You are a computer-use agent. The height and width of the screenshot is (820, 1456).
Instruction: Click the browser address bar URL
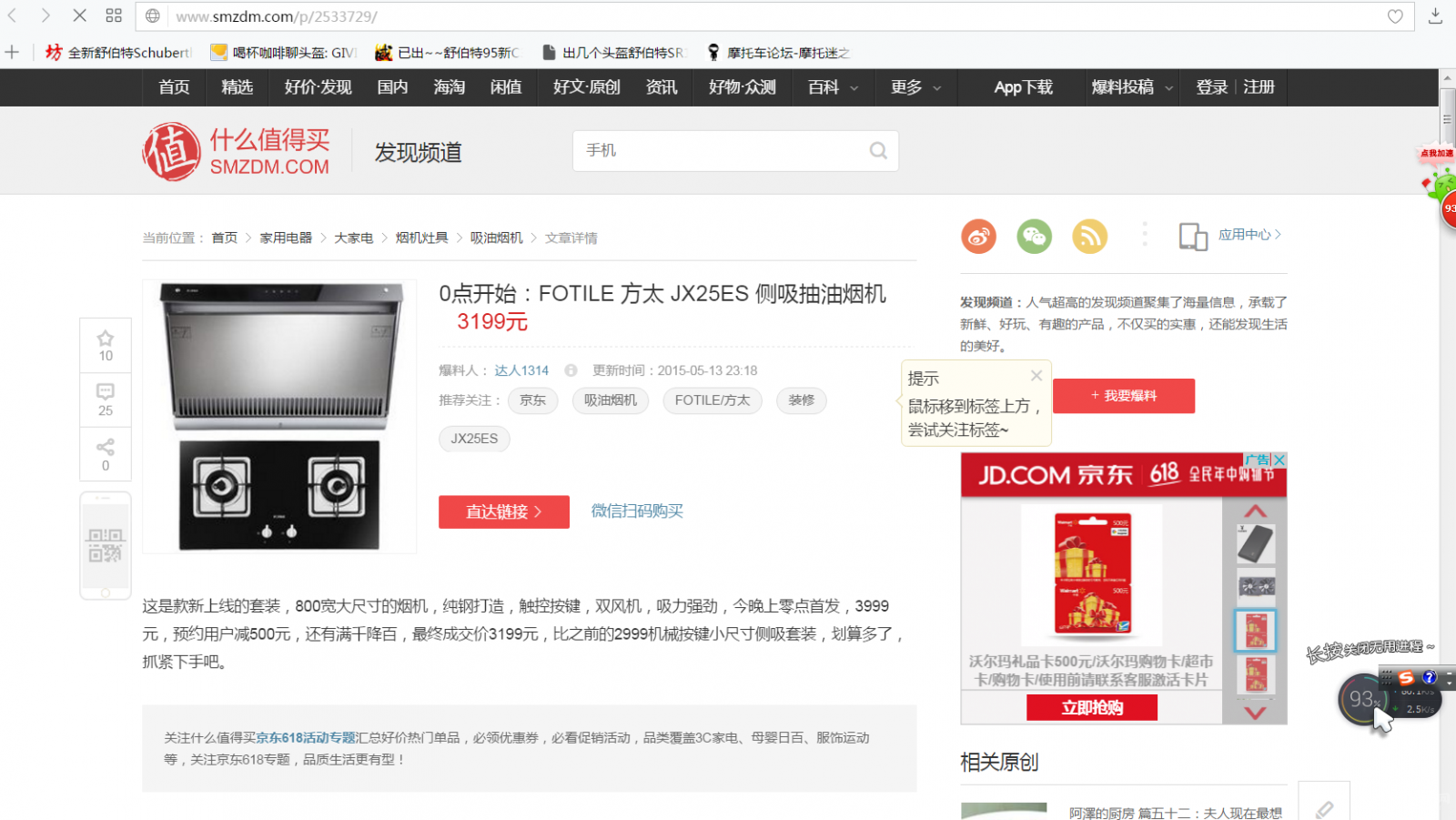276,16
